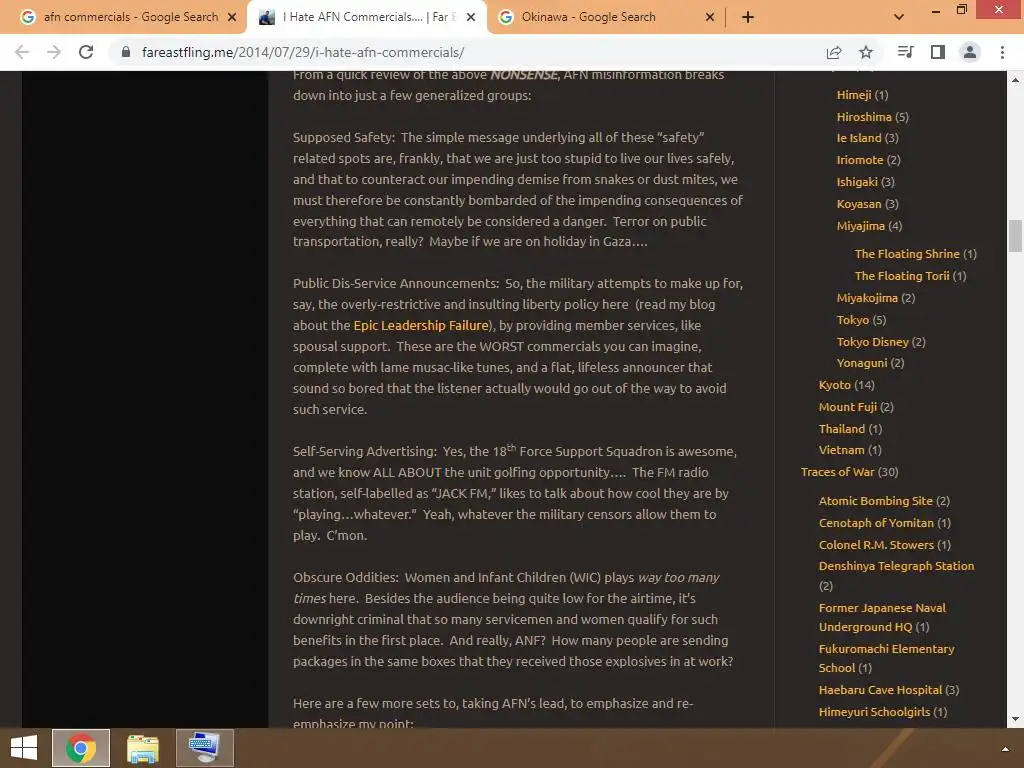Open Chrome three-dot menu

pos(1002,52)
